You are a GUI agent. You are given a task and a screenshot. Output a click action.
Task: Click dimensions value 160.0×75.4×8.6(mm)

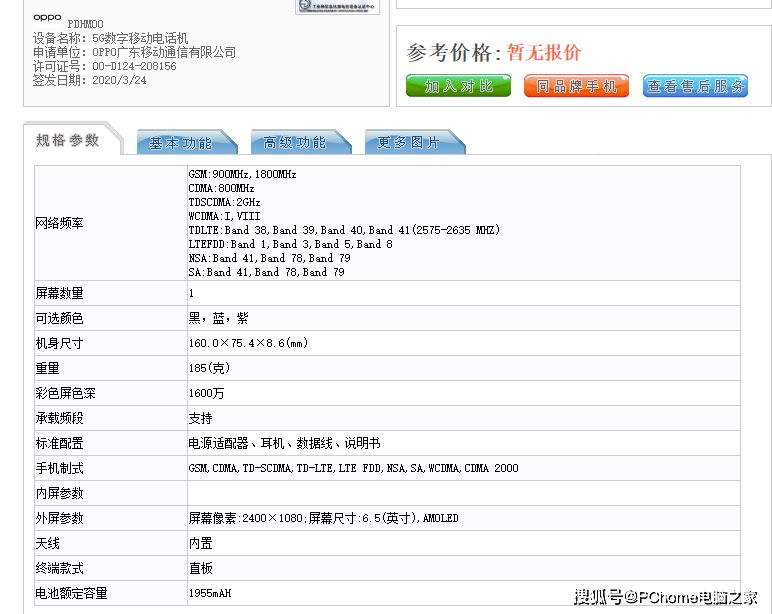(248, 343)
